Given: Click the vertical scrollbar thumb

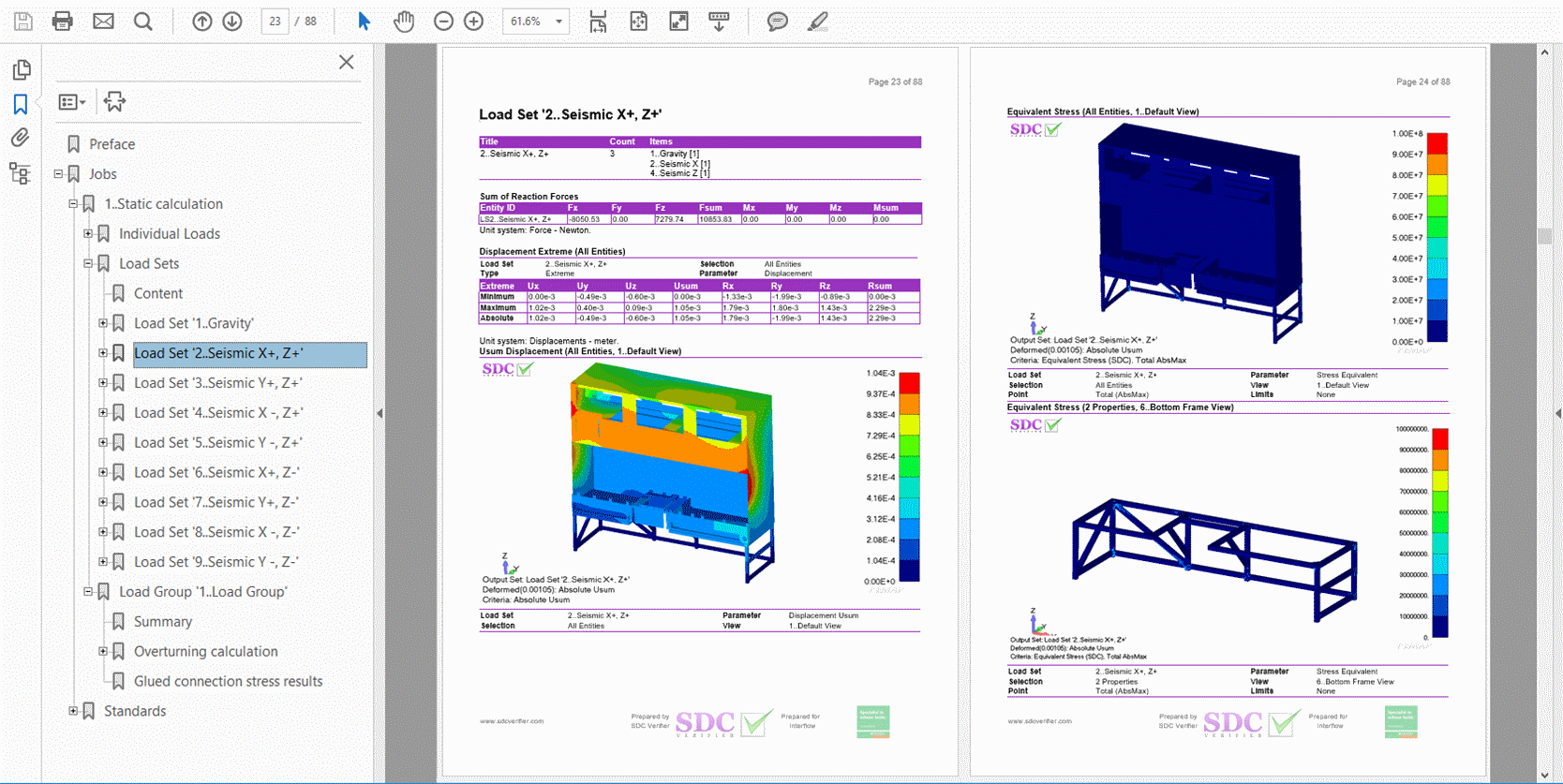Looking at the screenshot, I should coord(1544,236).
